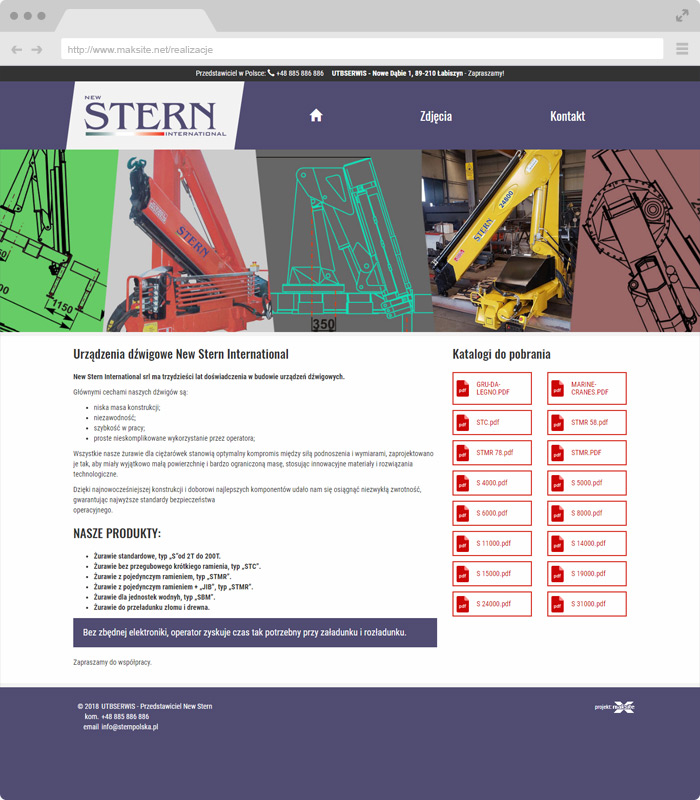The image size is (700, 800).
Task: Click the browser back arrow
Action: coord(17,49)
